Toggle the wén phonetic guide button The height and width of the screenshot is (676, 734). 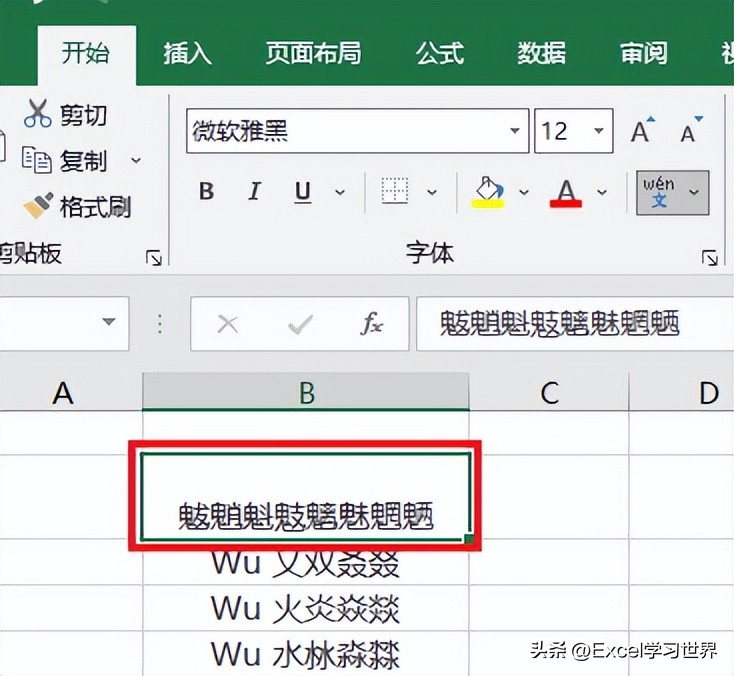(659, 192)
